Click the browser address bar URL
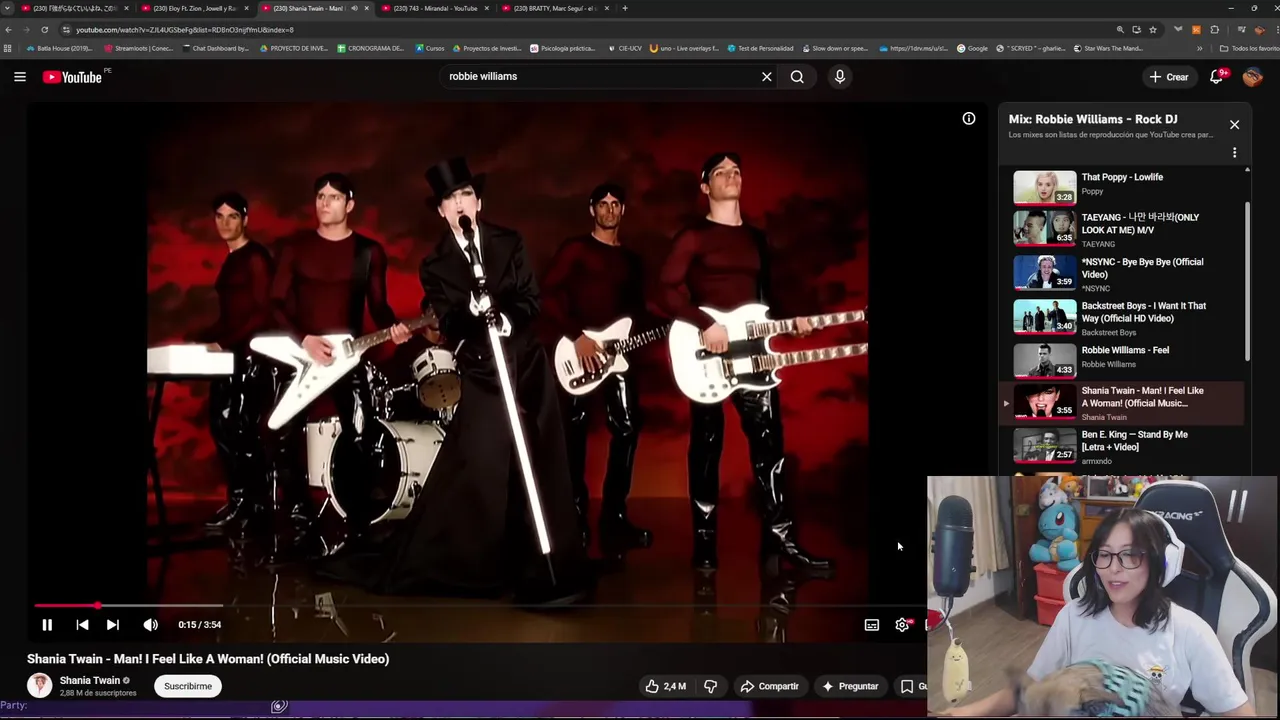The width and height of the screenshot is (1280, 720). pyautogui.click(x=185, y=30)
